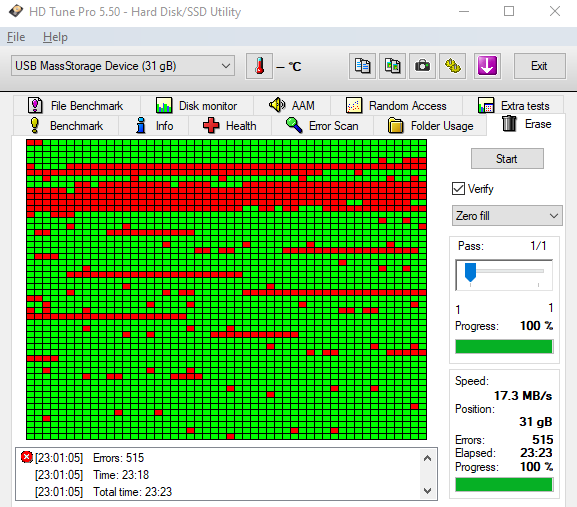This screenshot has width=577, height=507.
Task: Select the Erase tab
Action: click(x=526, y=124)
